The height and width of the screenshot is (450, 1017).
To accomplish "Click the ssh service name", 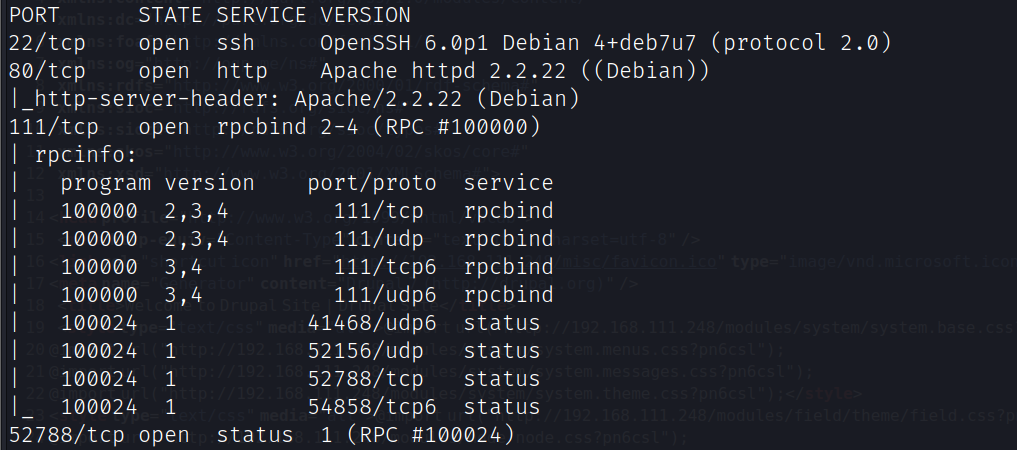I will tap(236, 43).
